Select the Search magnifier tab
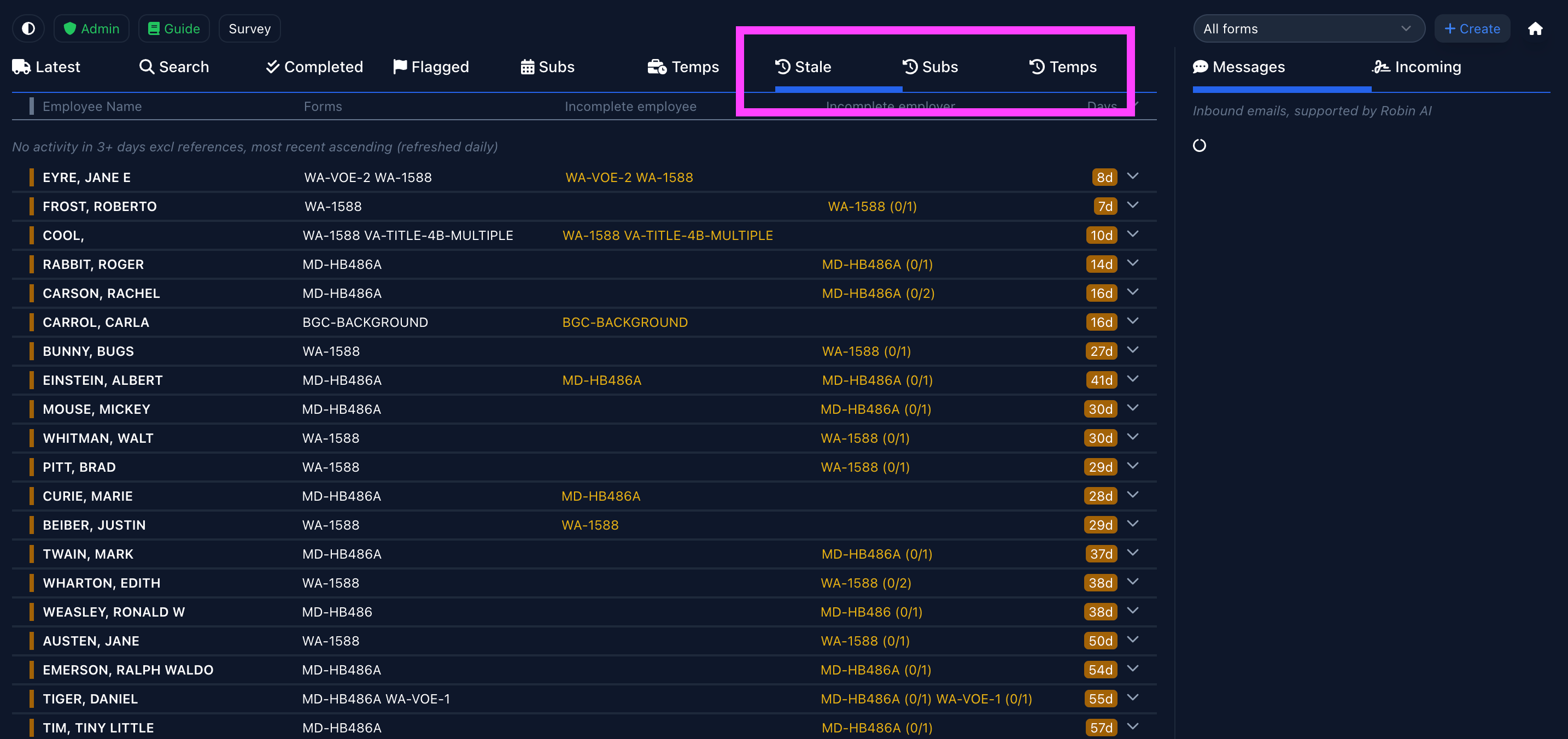Screen dimensions: 1568x739 [x=174, y=67]
